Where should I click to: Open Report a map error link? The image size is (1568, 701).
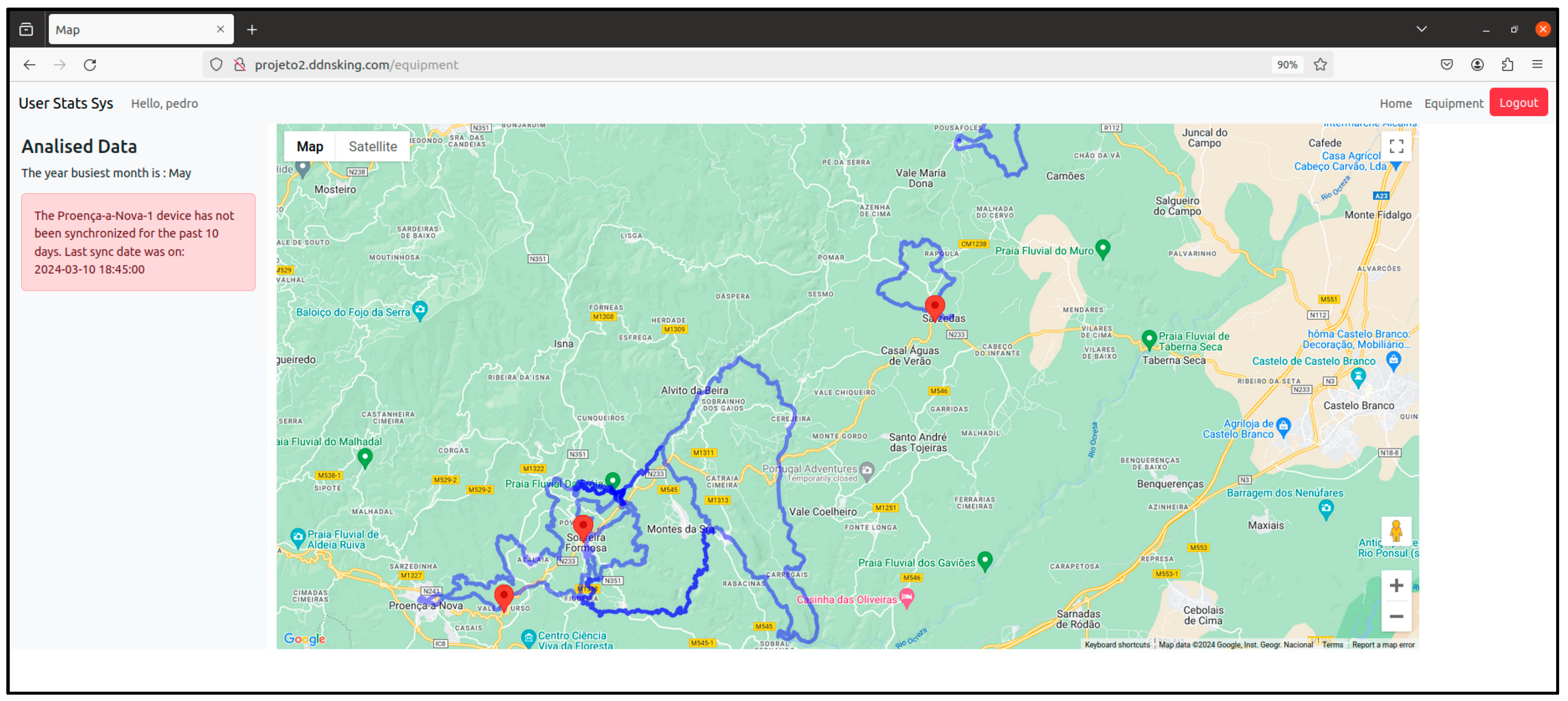point(1383,644)
